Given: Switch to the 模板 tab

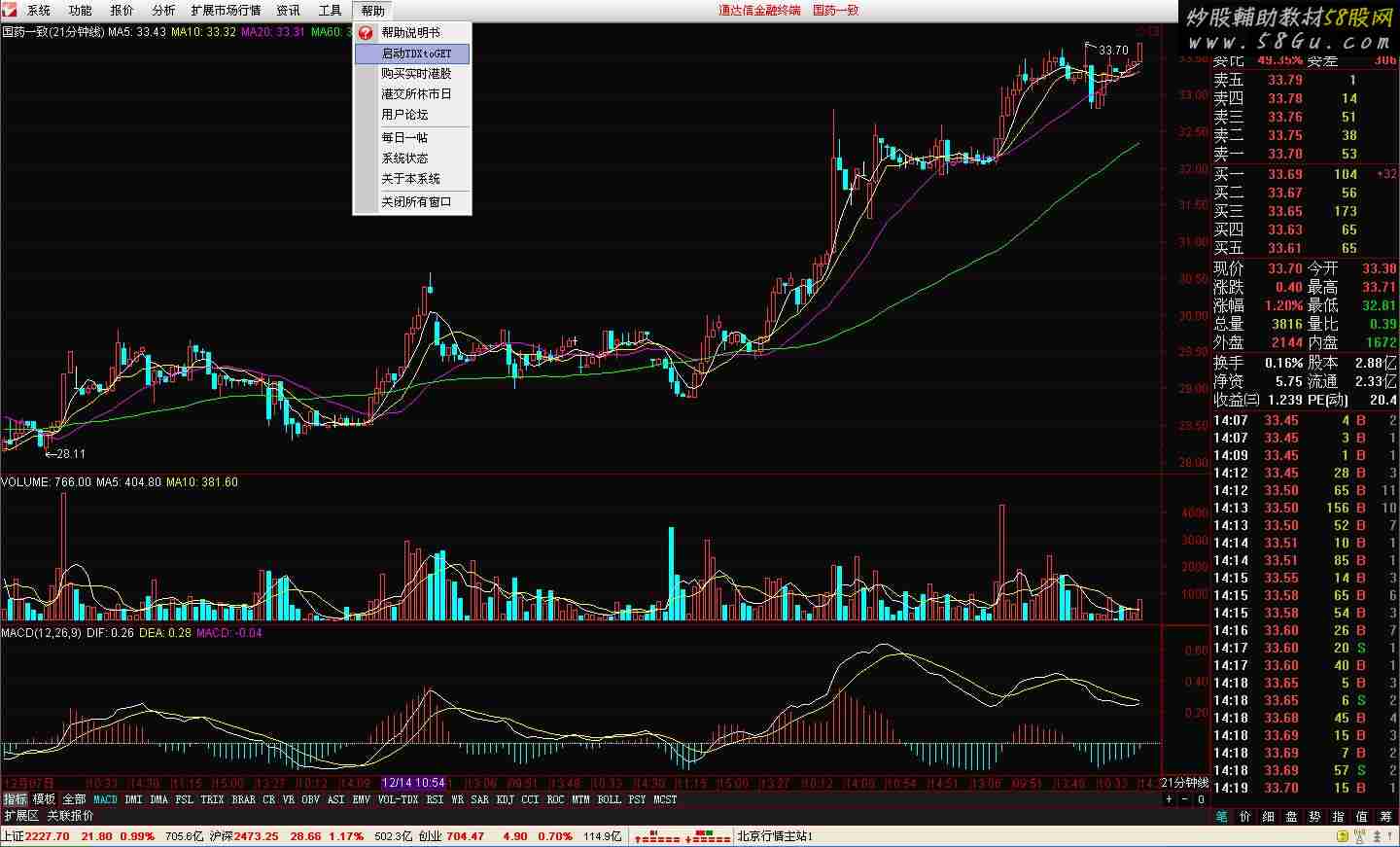Looking at the screenshot, I should click(44, 799).
